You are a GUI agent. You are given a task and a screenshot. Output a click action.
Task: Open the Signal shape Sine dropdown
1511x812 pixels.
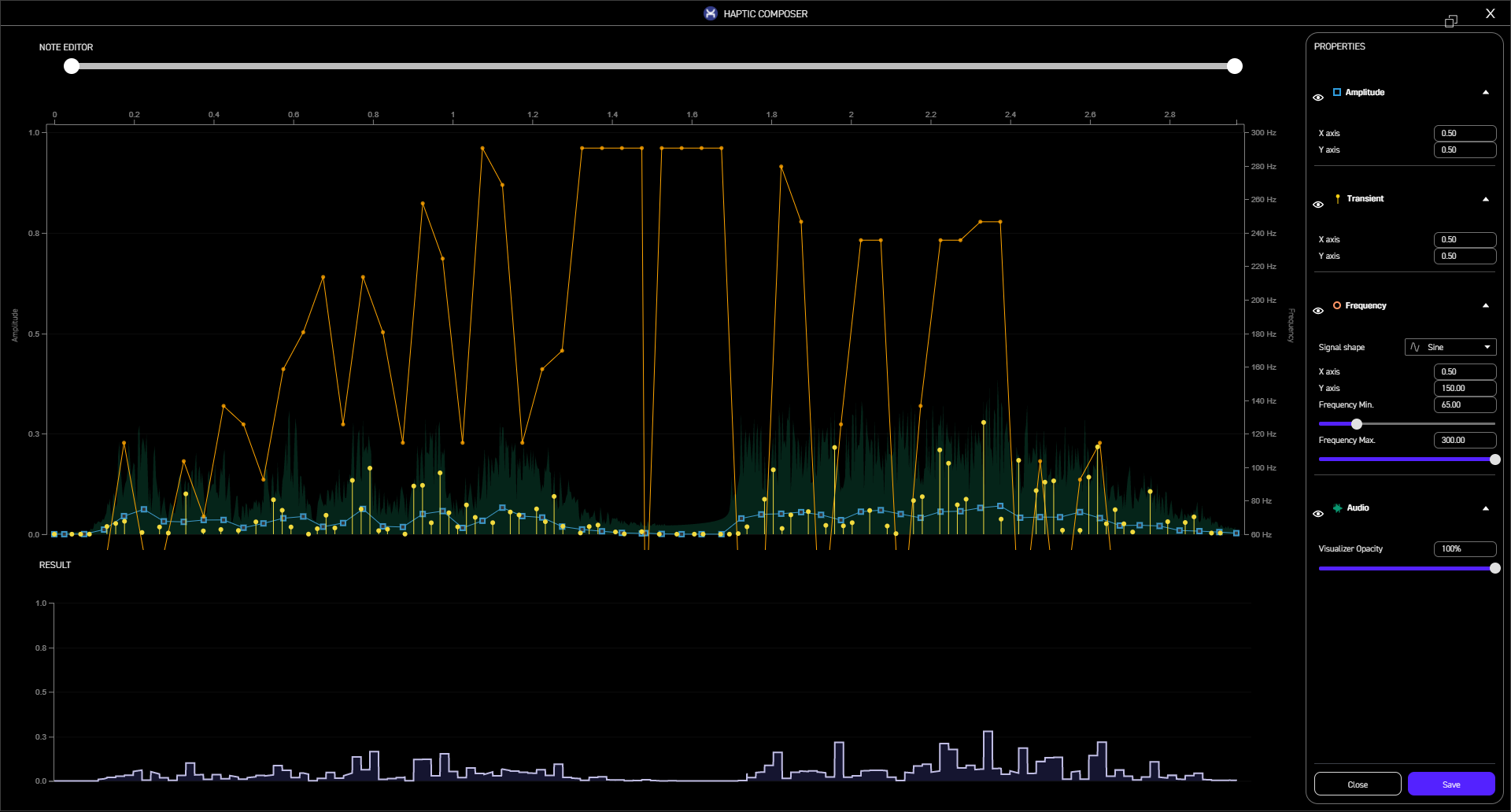(1450, 347)
